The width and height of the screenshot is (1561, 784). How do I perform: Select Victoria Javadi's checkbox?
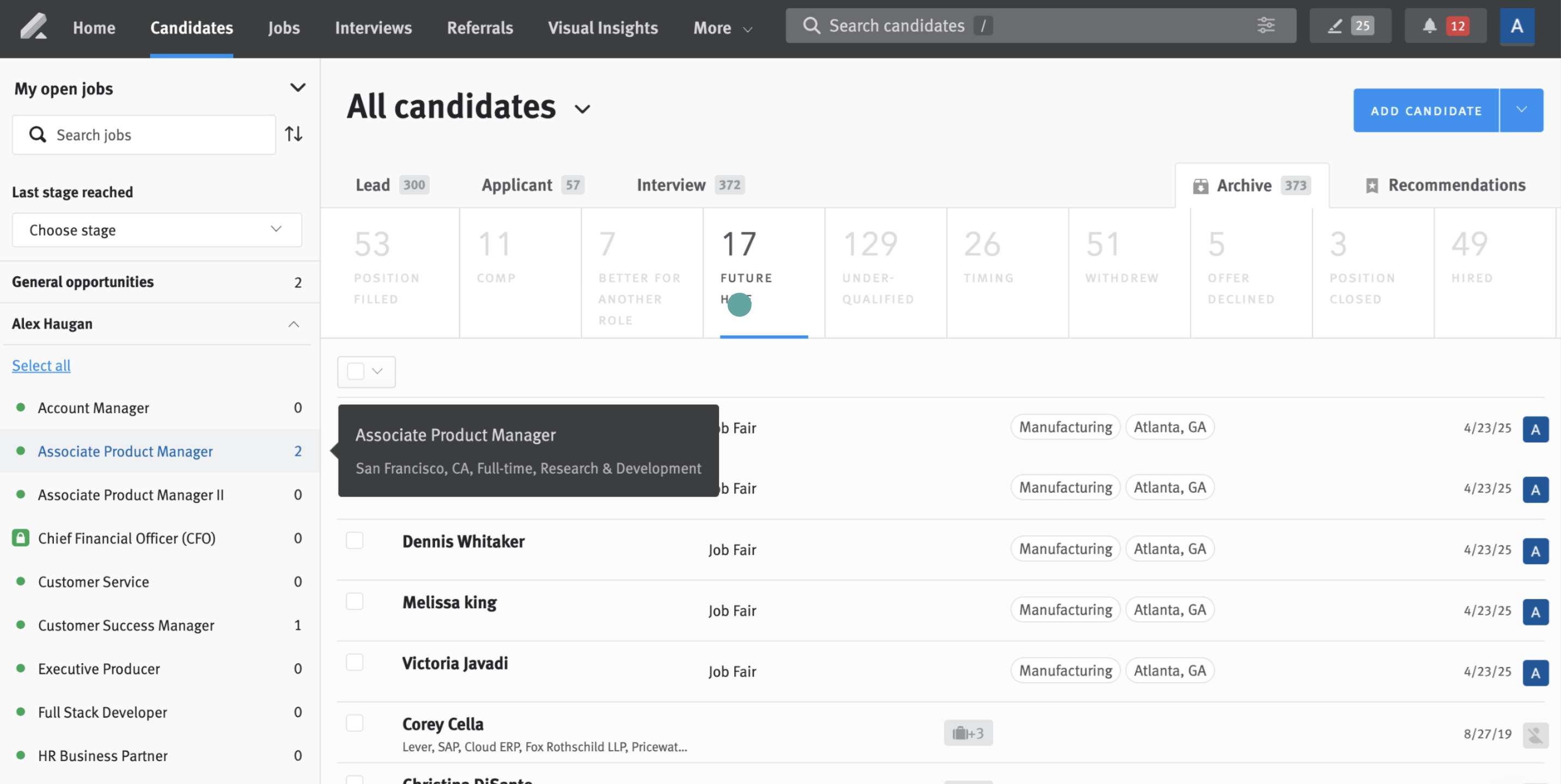coord(355,662)
